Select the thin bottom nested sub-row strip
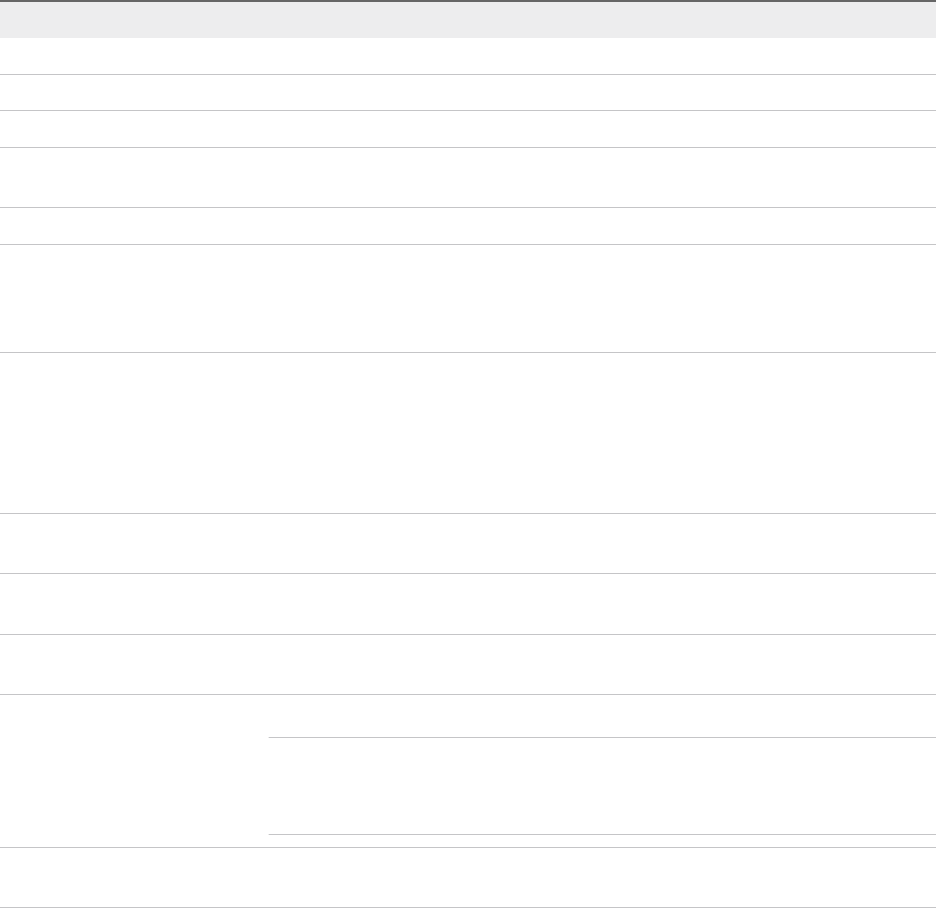936x908 pixels. (601, 841)
